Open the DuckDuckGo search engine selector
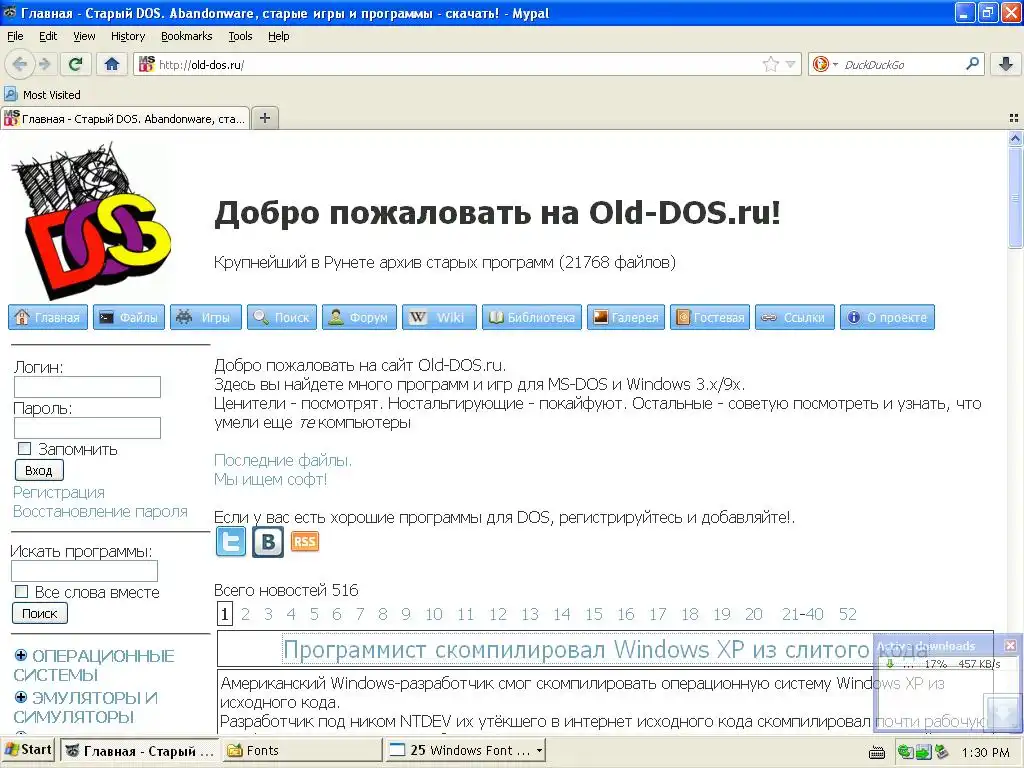This screenshot has width=1024, height=768. coord(825,64)
